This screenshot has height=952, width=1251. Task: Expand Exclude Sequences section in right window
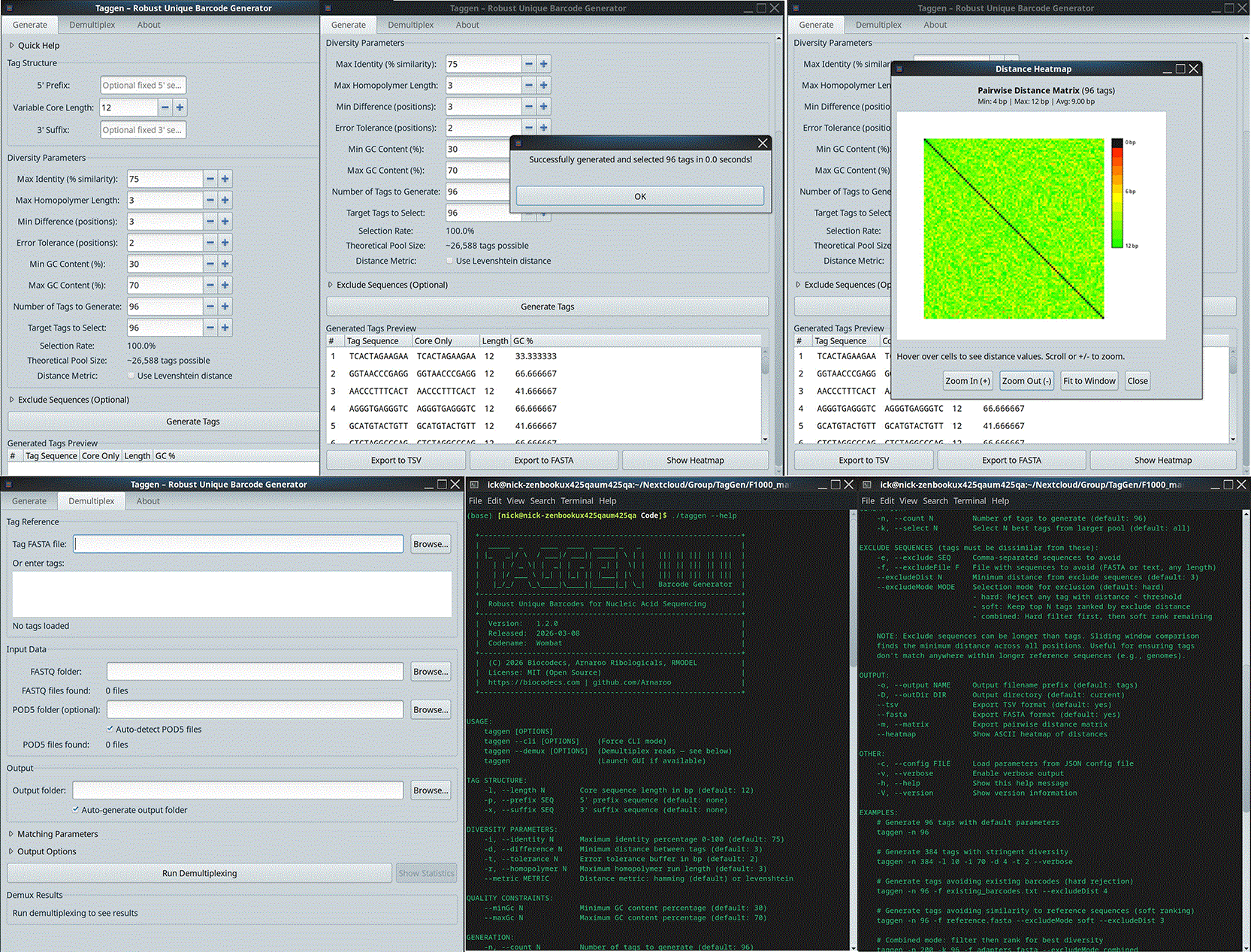tap(843, 285)
